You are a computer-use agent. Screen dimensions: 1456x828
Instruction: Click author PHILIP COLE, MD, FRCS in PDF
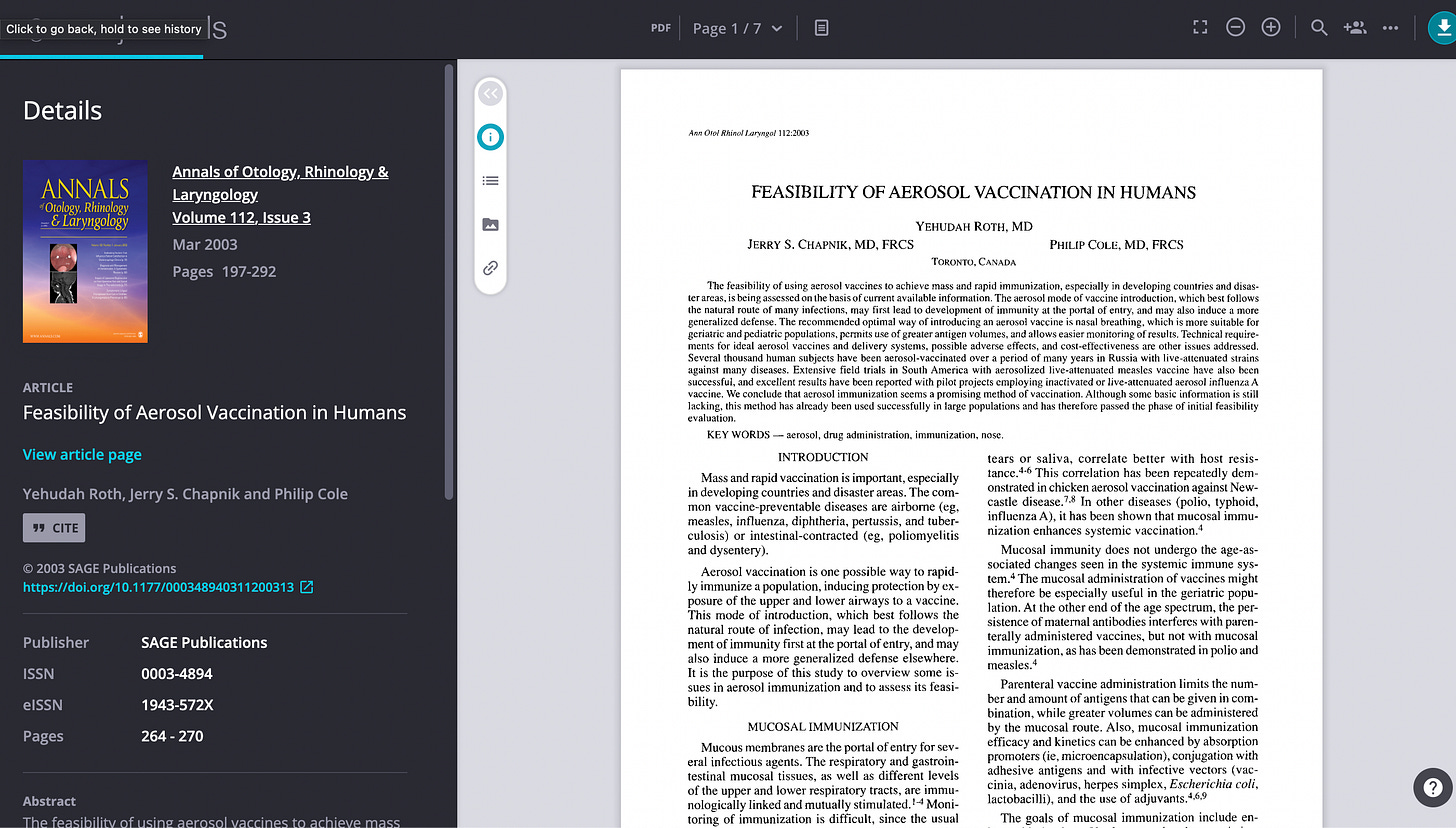tap(1116, 245)
